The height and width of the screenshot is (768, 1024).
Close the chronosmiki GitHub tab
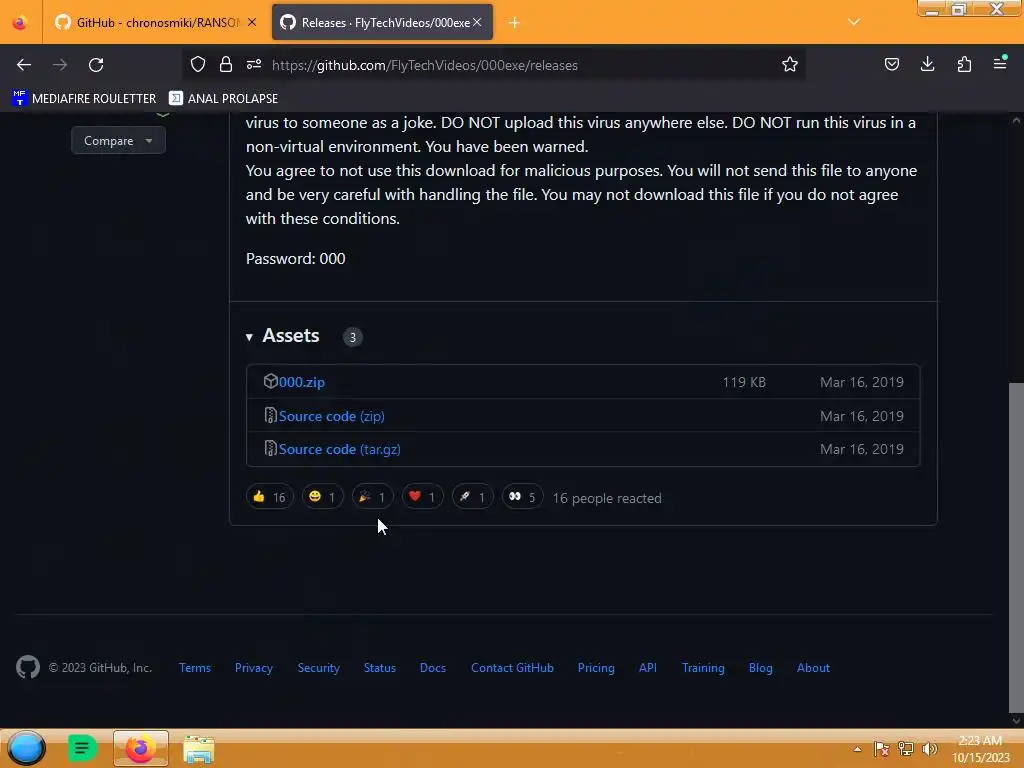252,22
